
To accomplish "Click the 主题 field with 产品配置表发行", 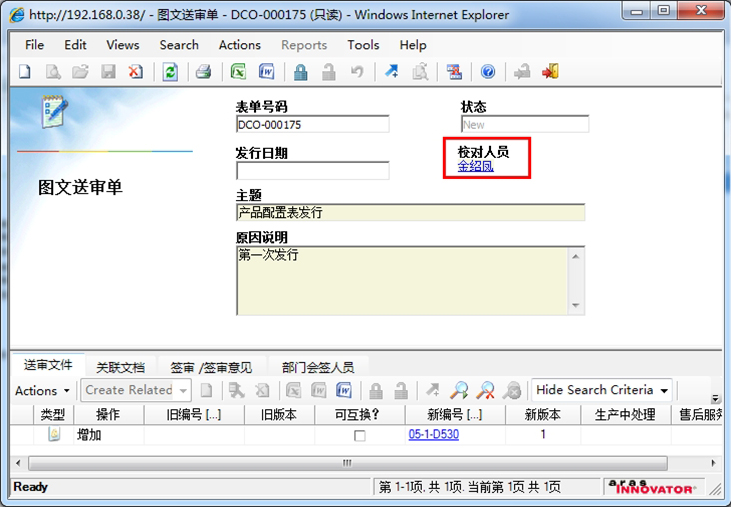I will (410, 212).
